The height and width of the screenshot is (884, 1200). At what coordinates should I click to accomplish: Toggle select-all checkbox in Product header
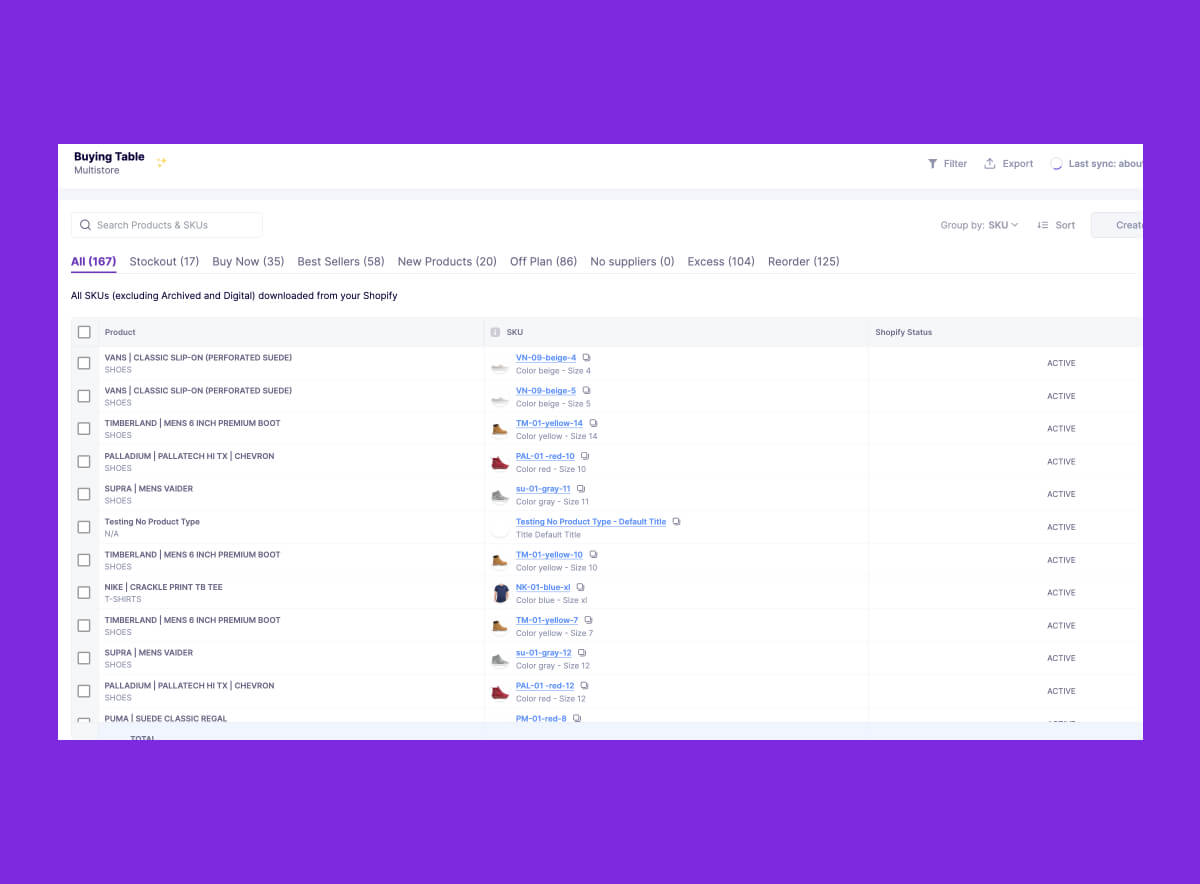[x=84, y=332]
